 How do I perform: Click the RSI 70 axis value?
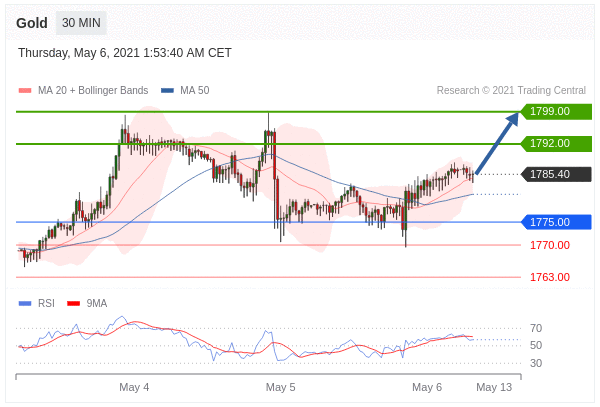536,328
